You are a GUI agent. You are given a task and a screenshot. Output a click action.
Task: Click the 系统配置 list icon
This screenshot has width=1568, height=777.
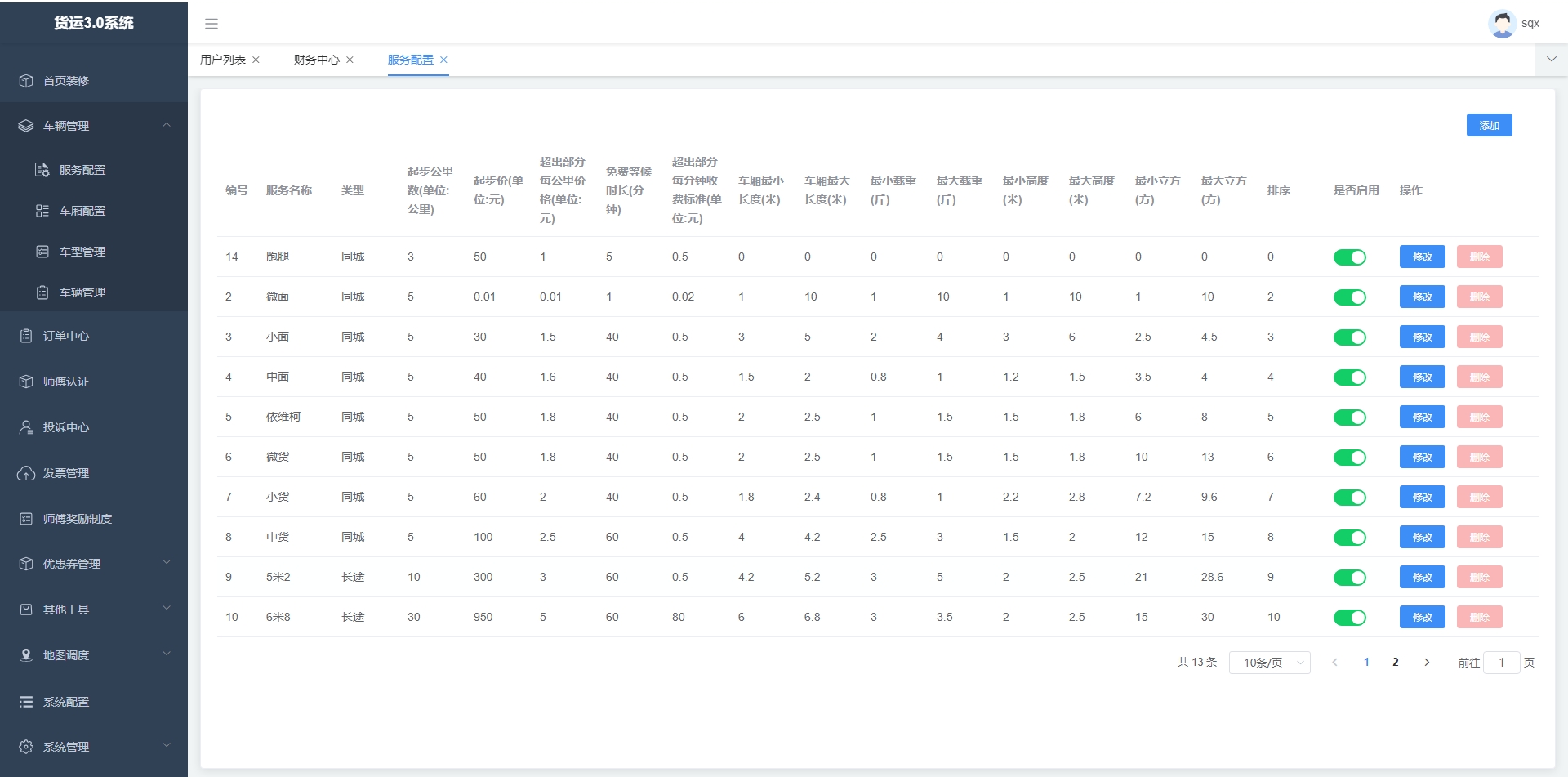coord(26,702)
